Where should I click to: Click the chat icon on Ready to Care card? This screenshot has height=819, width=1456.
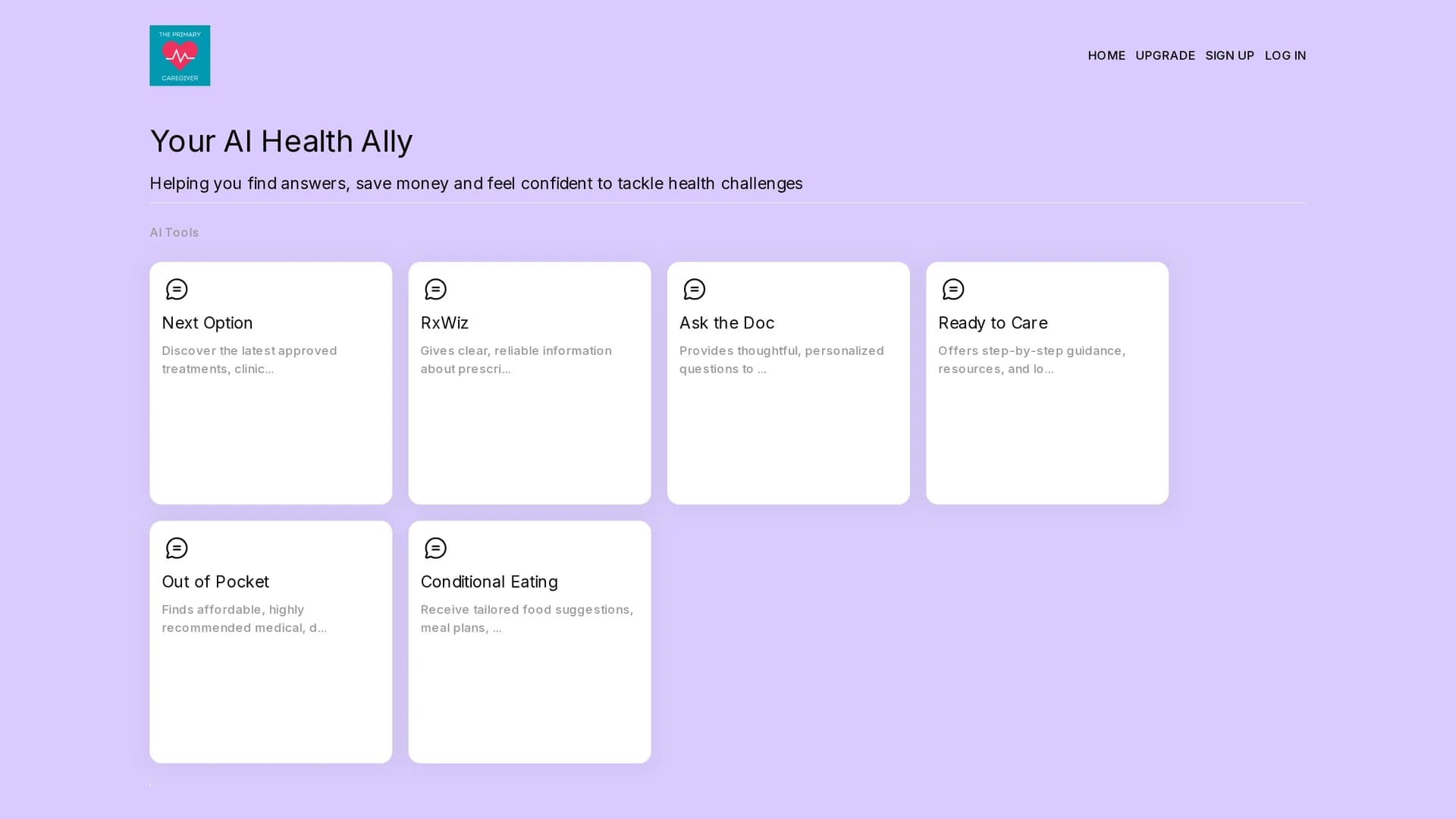[x=953, y=289]
